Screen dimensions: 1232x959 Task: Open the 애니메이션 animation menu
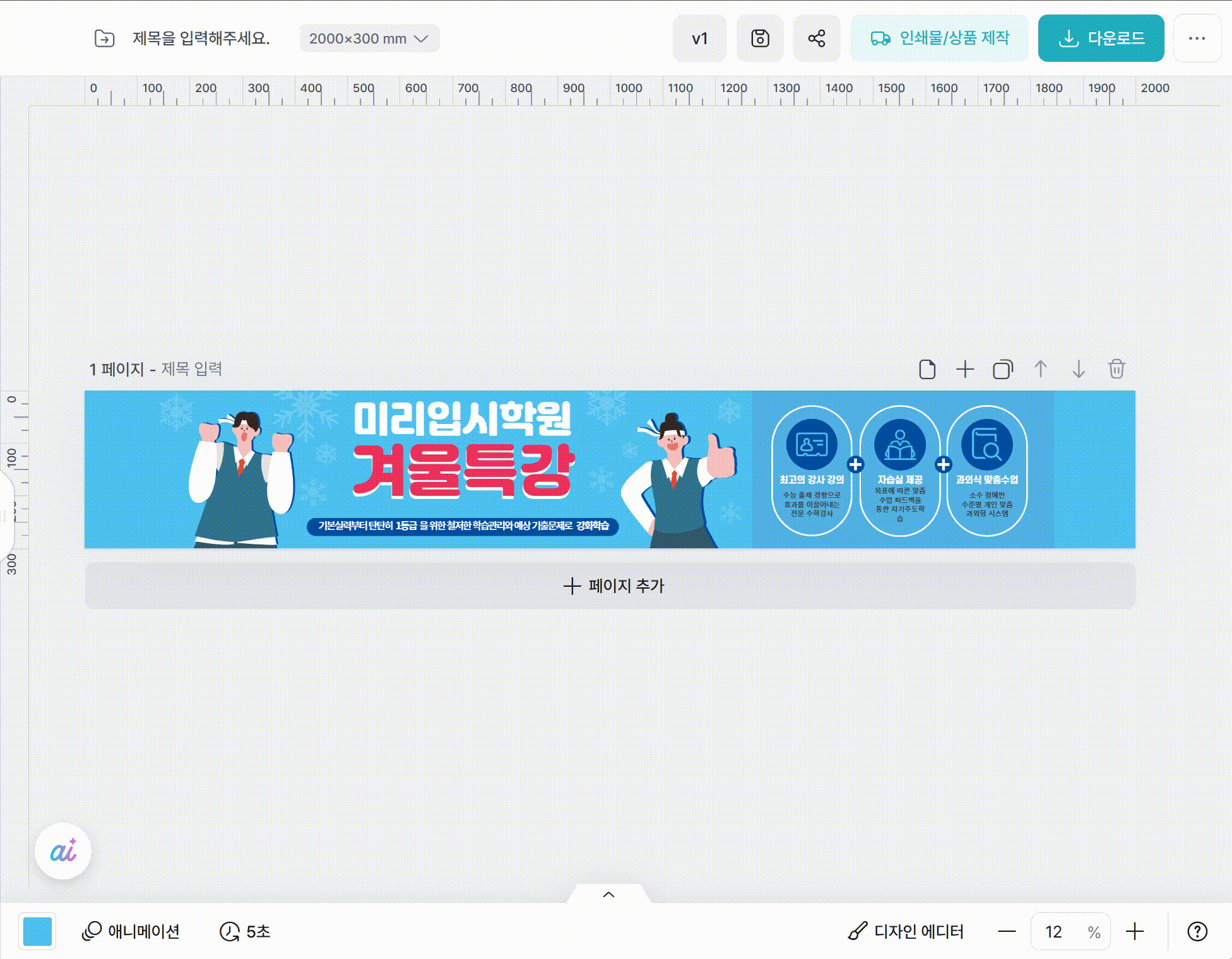coord(131,931)
